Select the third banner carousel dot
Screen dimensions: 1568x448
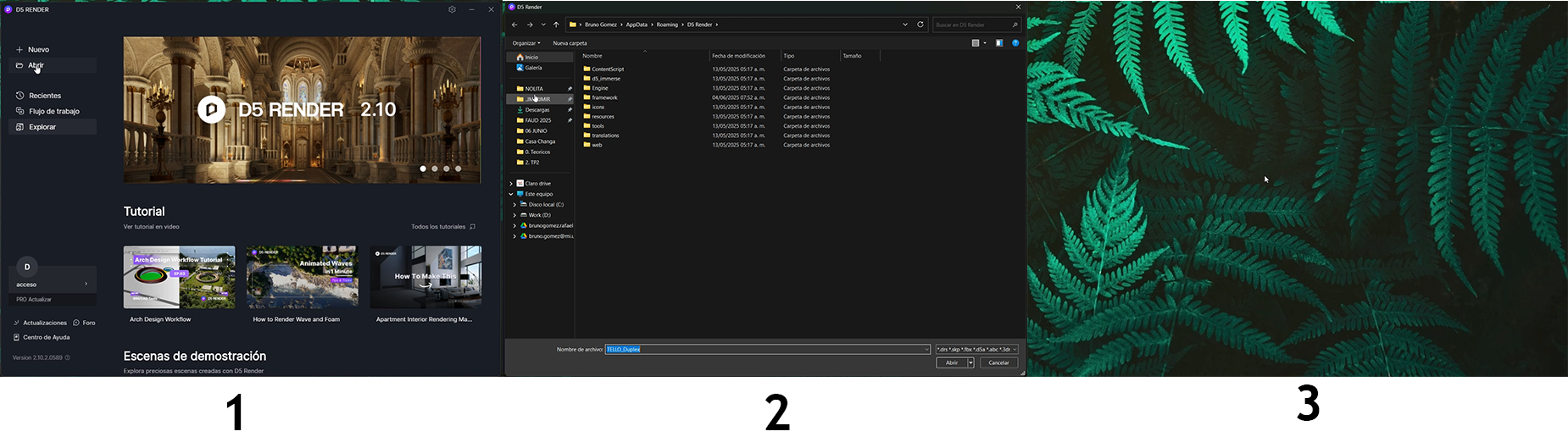click(x=447, y=169)
